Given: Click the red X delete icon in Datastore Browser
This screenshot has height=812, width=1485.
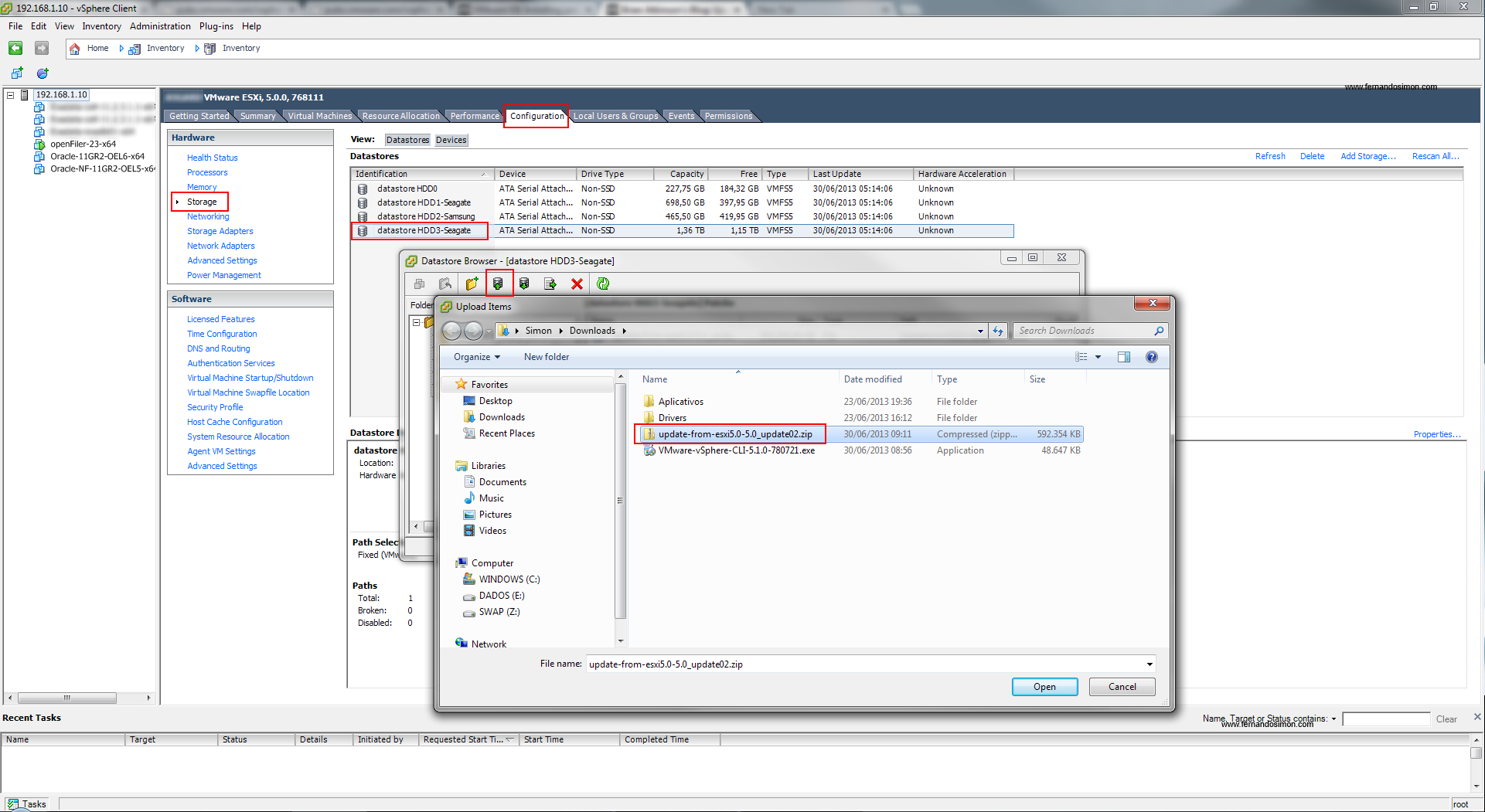Looking at the screenshot, I should [x=577, y=284].
